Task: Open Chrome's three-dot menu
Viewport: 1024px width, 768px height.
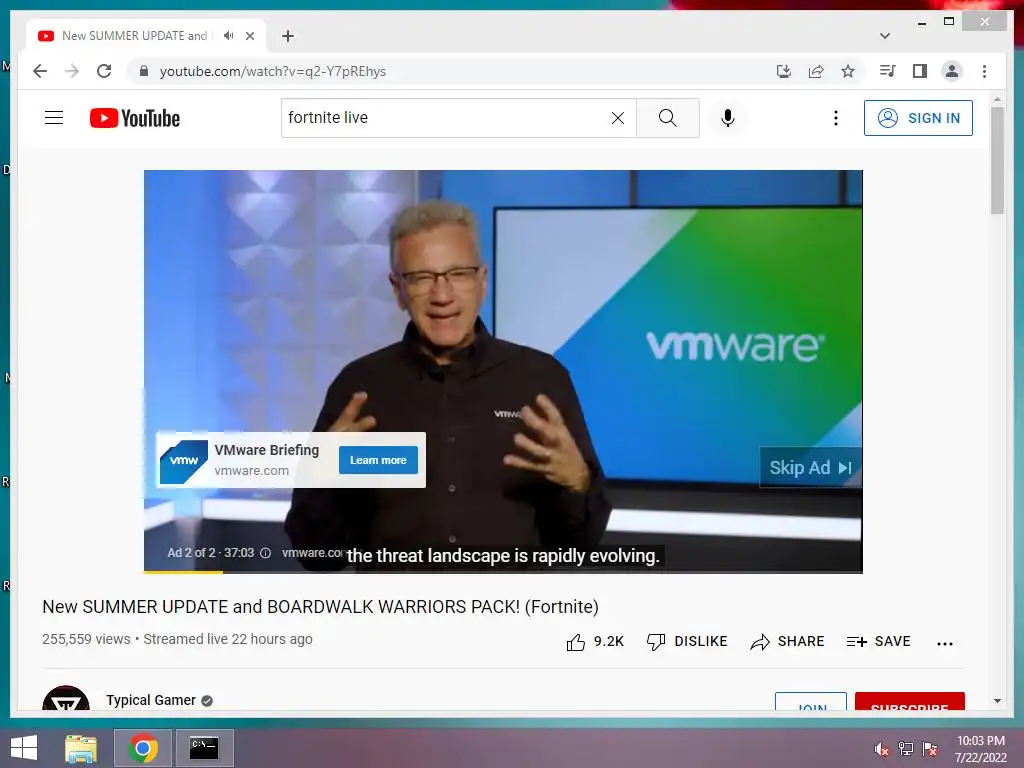Action: tap(984, 71)
